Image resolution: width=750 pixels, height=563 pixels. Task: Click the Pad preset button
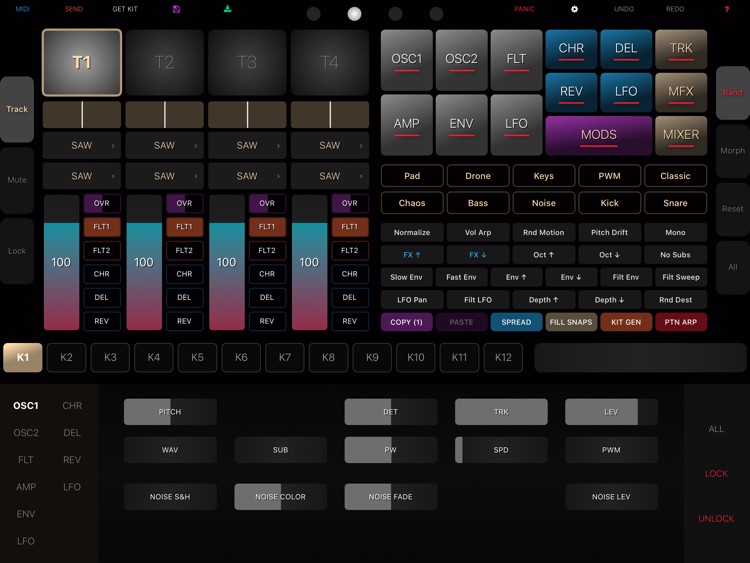pyautogui.click(x=412, y=176)
